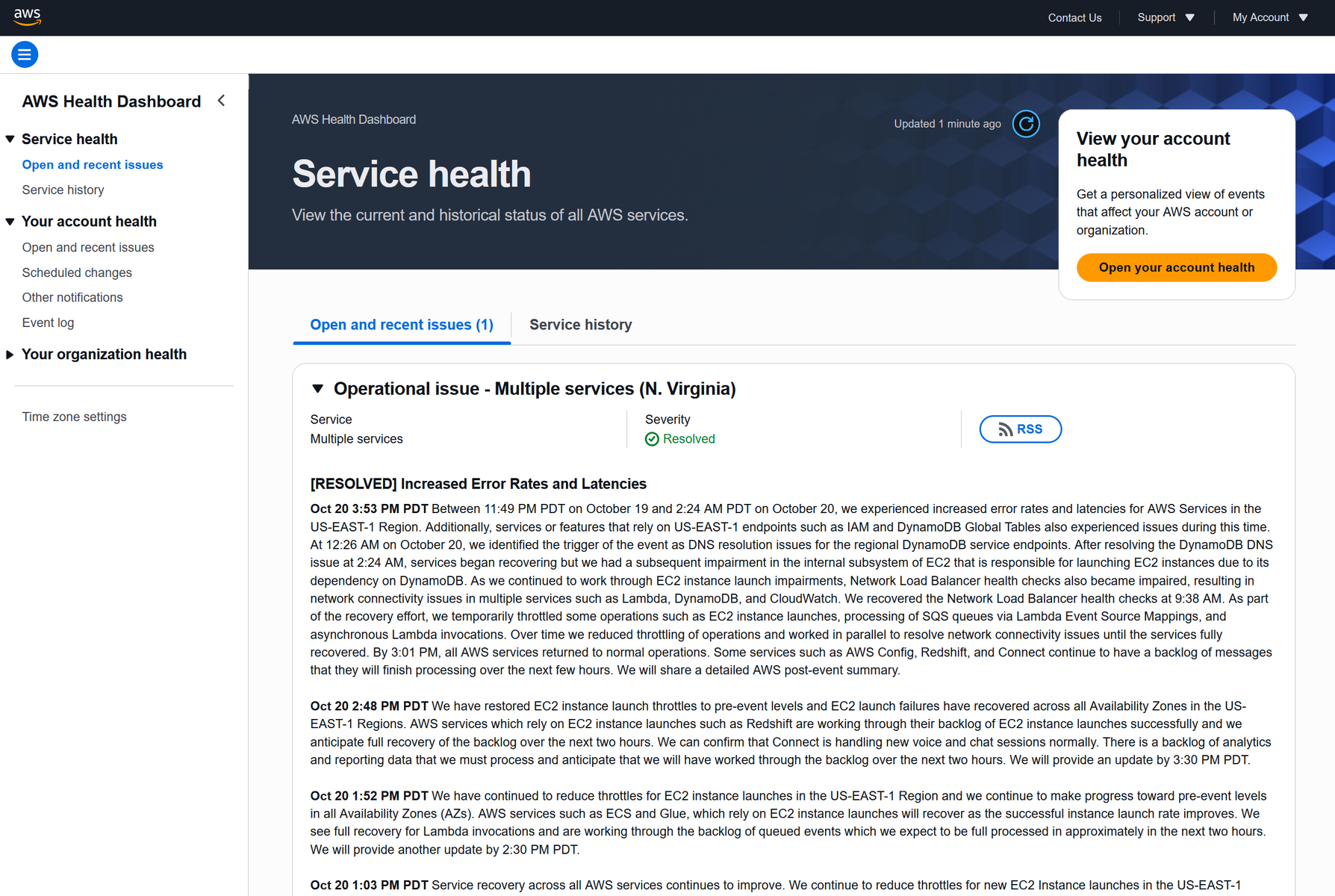The width and height of the screenshot is (1335, 896).
Task: Open the Event log sidebar link
Action: (48, 323)
